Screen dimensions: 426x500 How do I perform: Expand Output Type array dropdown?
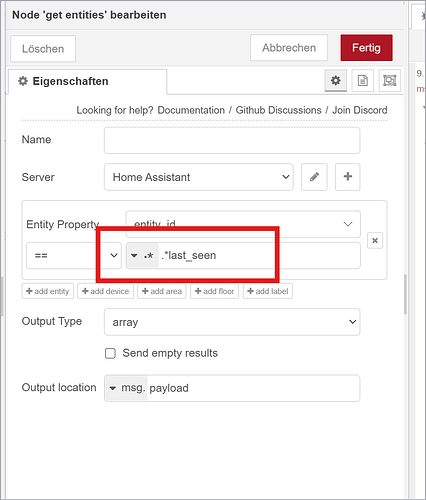(x=232, y=322)
